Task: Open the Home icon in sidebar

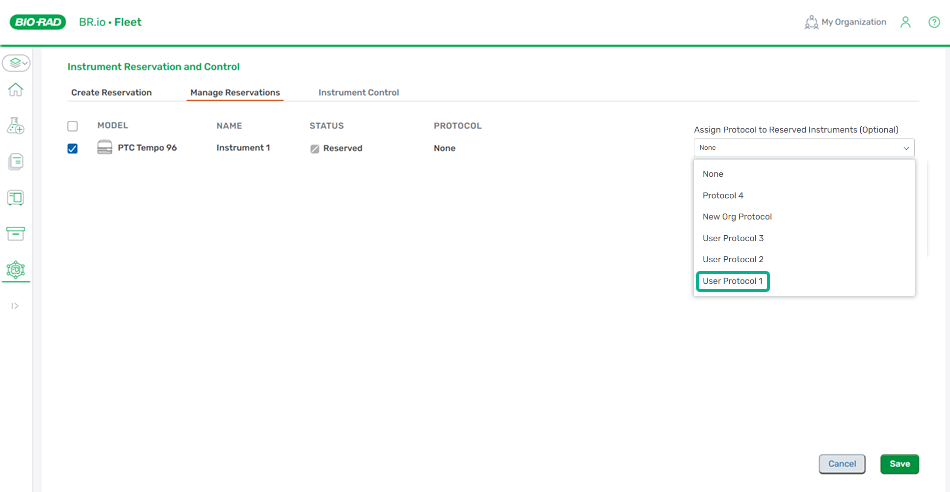Action: click(x=15, y=90)
